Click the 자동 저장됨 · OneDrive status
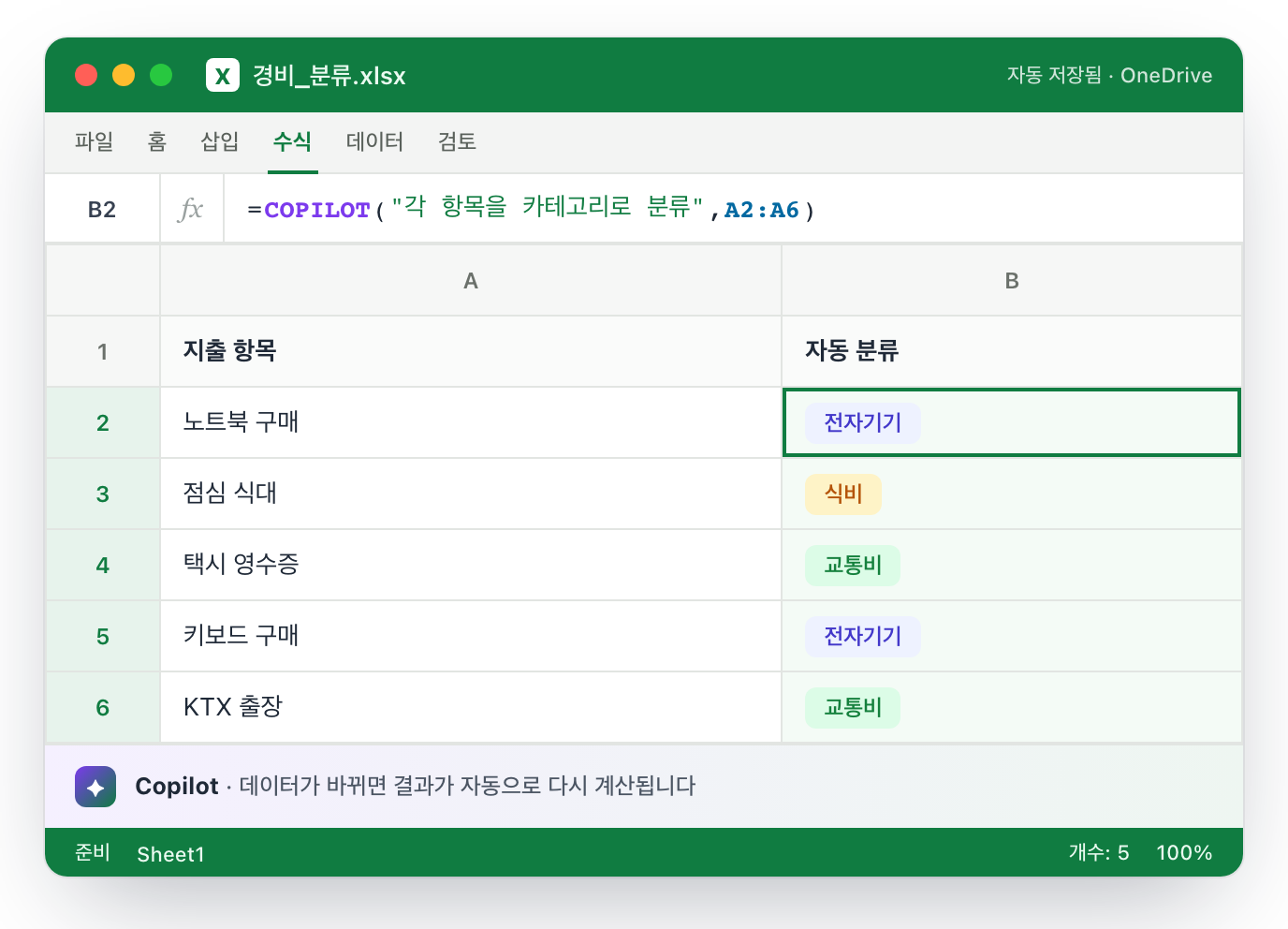Screen dimensions: 1288x929 1109,75
